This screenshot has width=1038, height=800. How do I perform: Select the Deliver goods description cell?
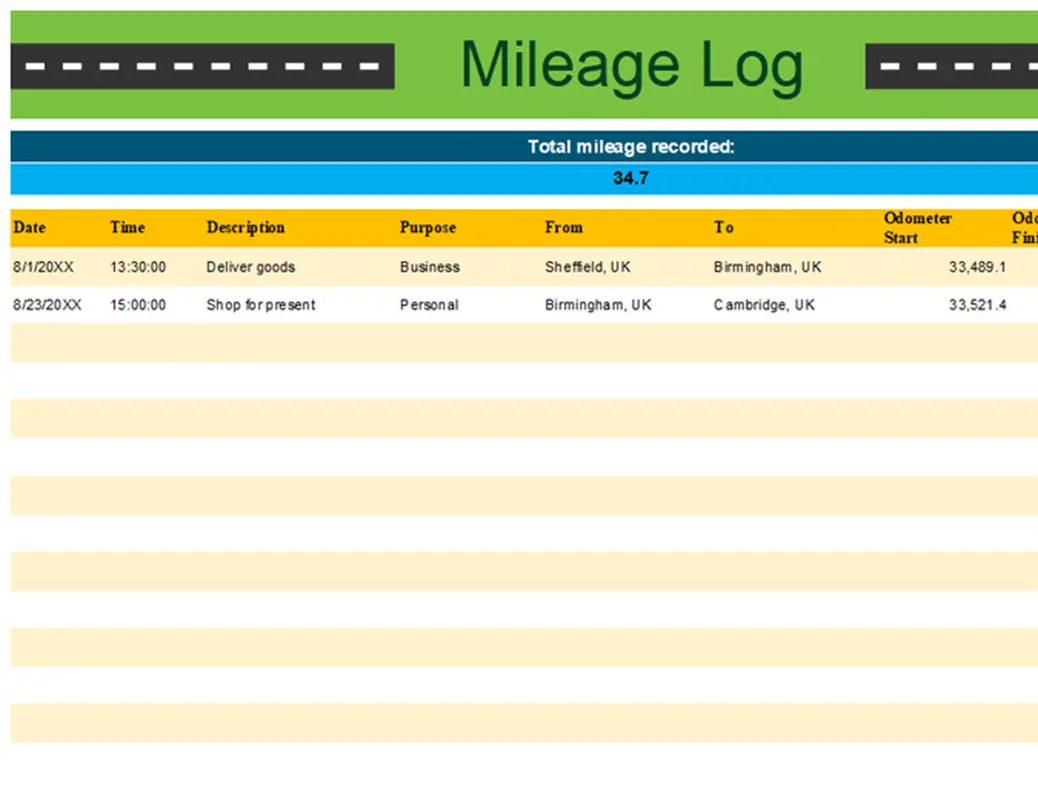tap(251, 267)
